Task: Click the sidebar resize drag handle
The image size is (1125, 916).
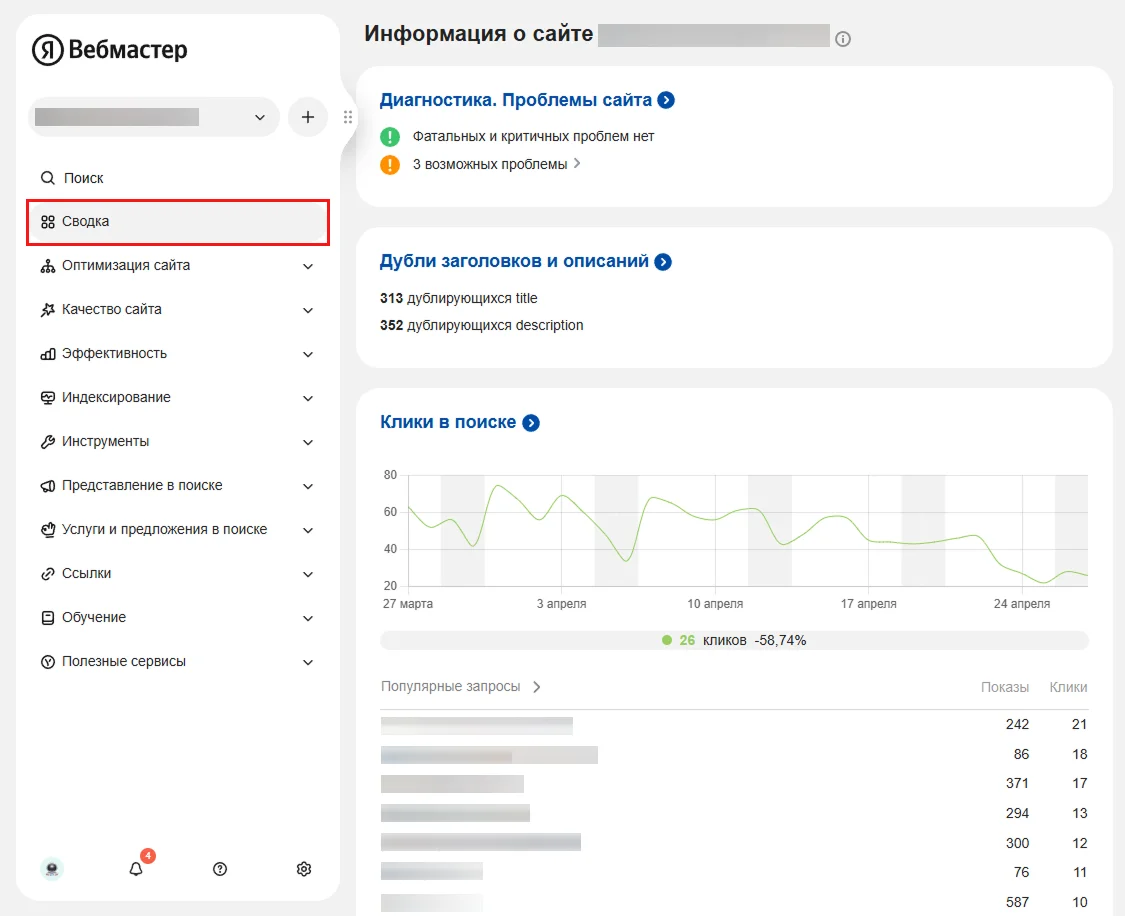Action: point(348,117)
